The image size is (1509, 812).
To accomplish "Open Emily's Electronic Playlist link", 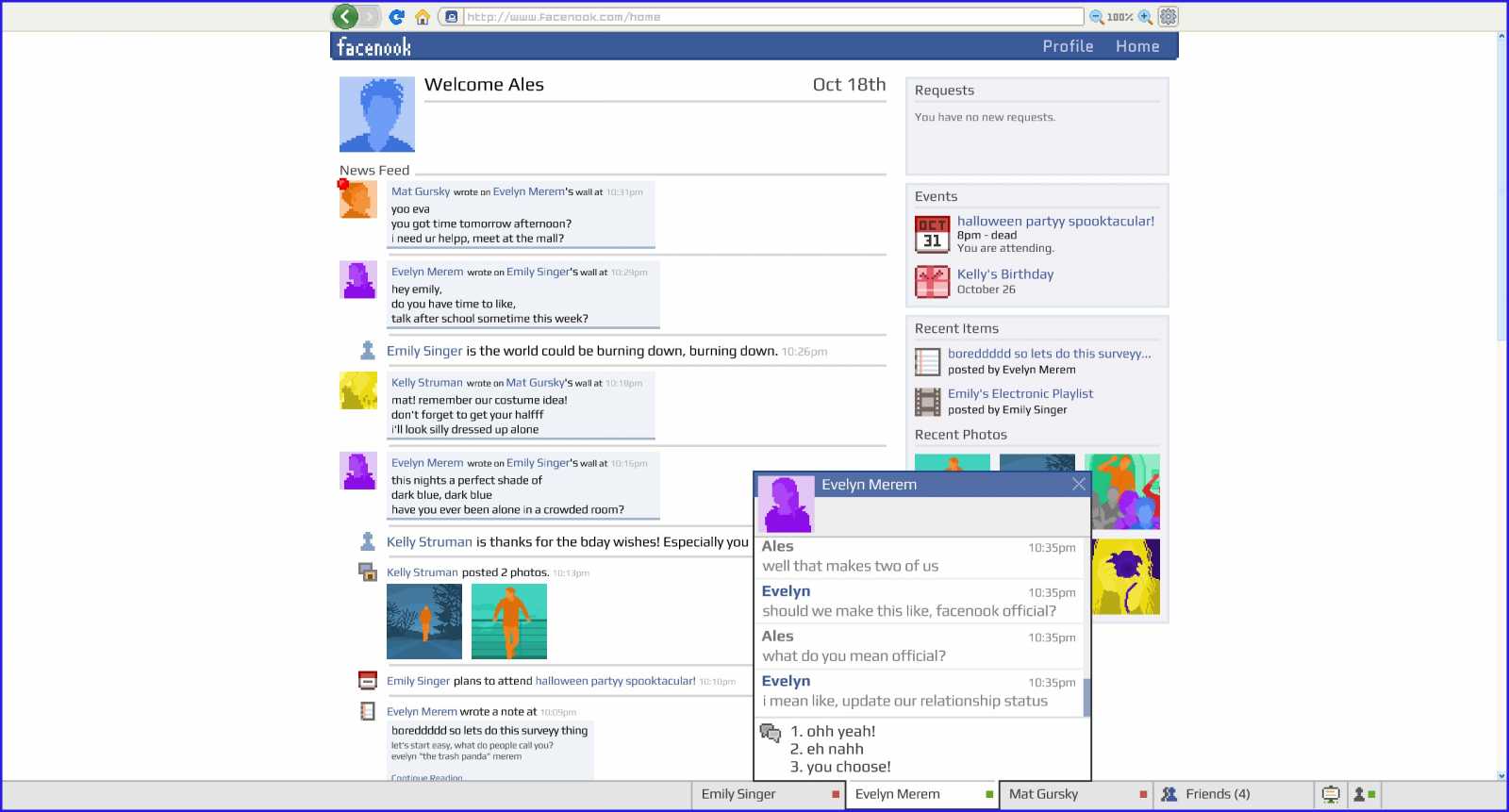I will point(1020,393).
